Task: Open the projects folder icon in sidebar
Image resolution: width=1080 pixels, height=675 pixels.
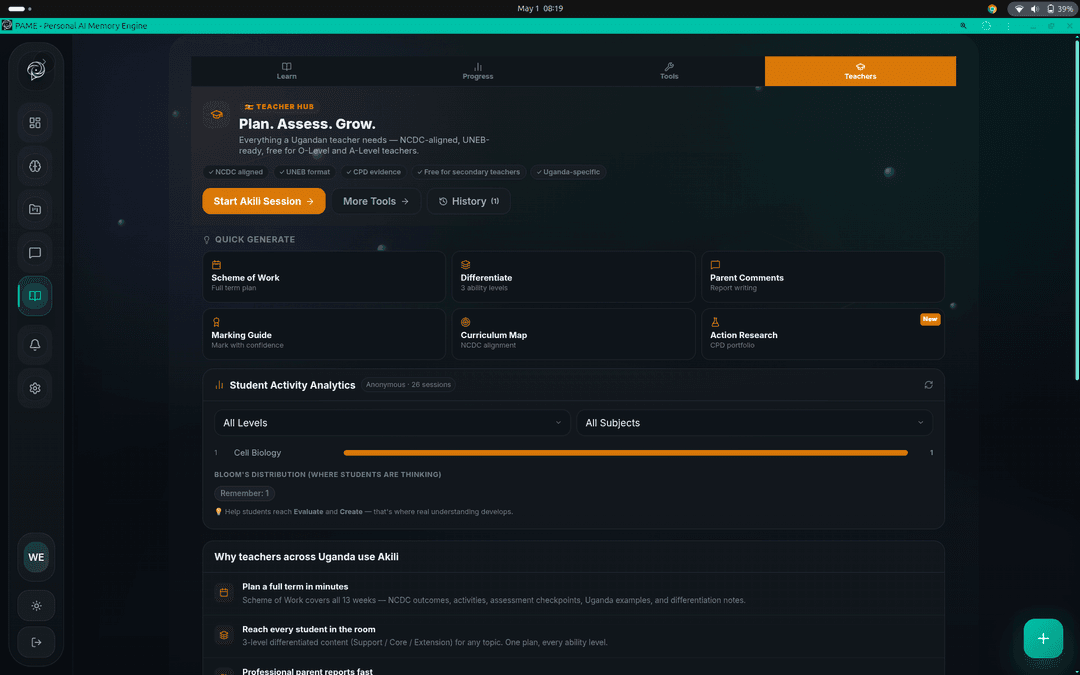Action: 35,209
